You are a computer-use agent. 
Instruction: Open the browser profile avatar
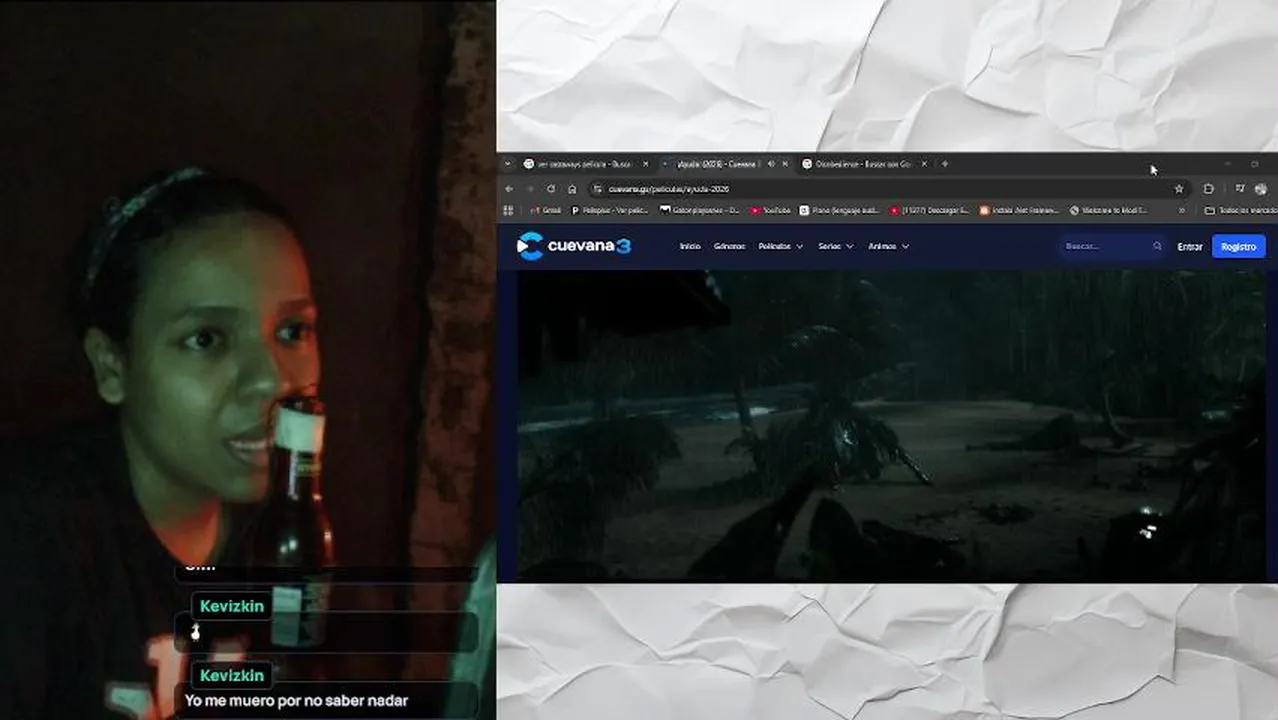(x=1260, y=189)
